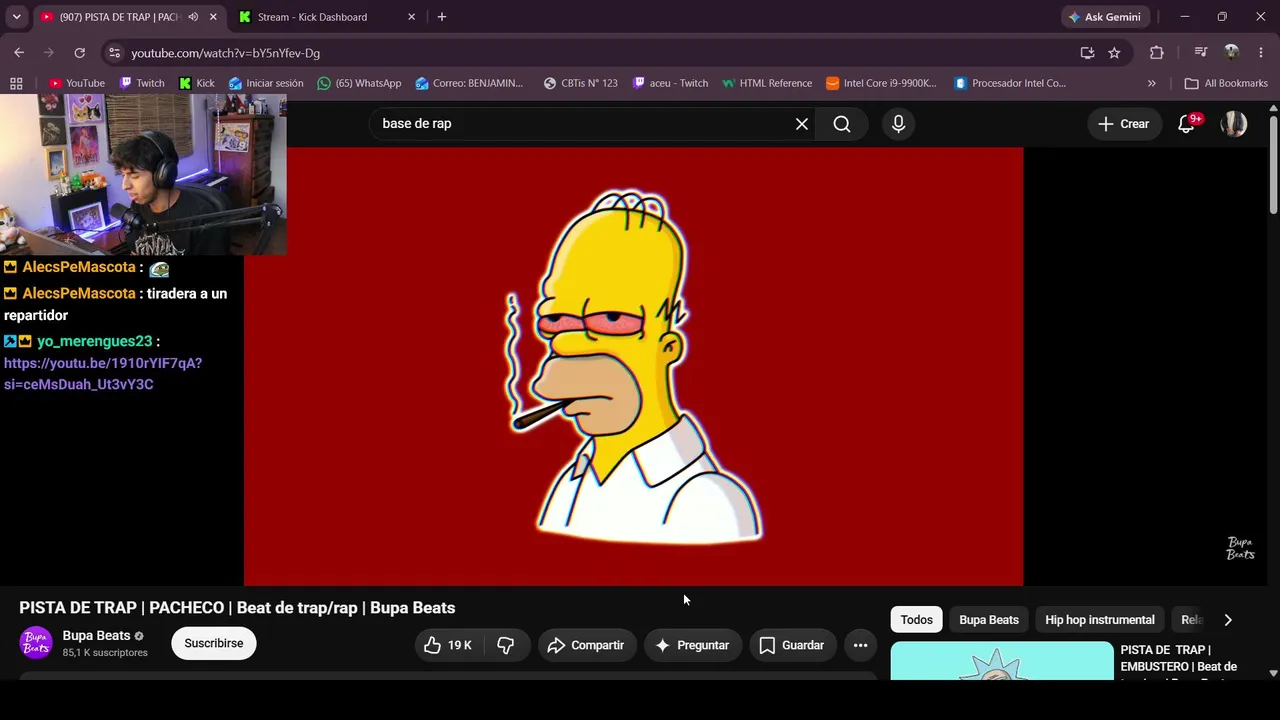Screen dimensions: 1280x720
Task: Open the apps grid shortcut
Action: pyautogui.click(x=16, y=83)
